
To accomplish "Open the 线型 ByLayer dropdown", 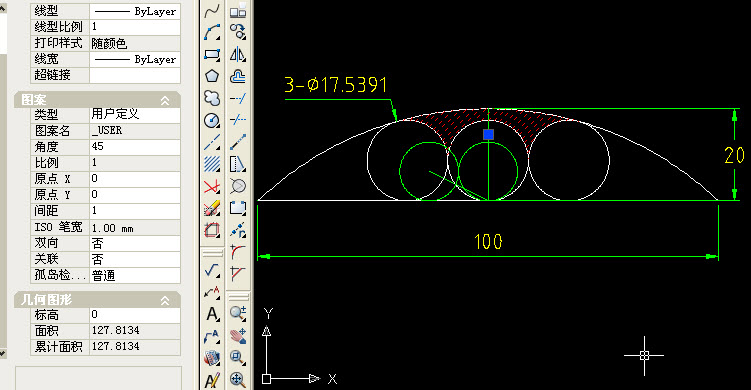I will tap(135, 11).
